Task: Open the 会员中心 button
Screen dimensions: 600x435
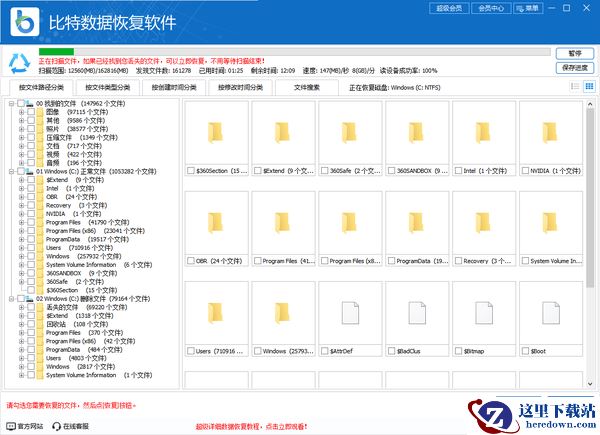Action: coord(491,8)
